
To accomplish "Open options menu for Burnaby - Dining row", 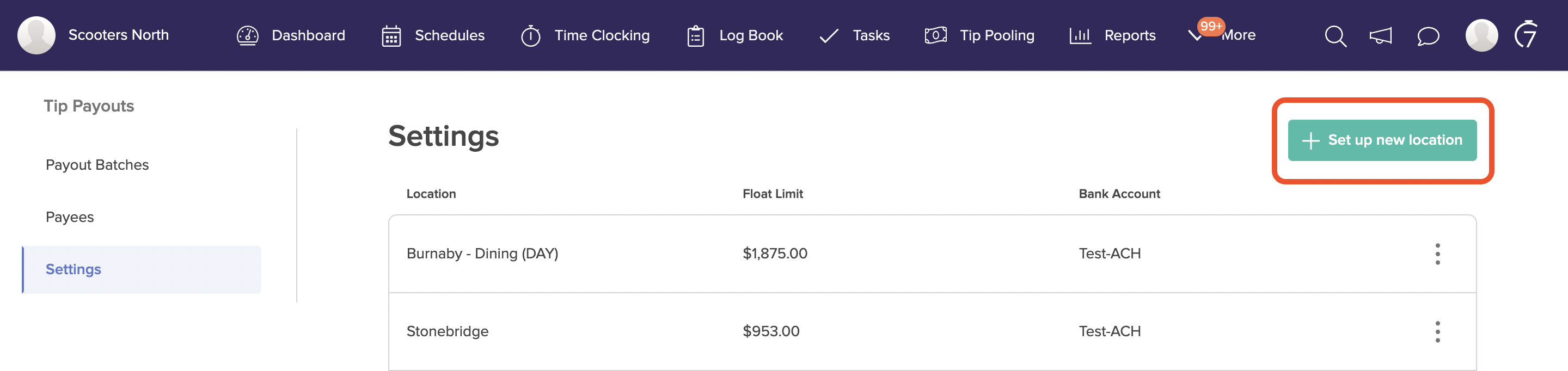I will [x=1438, y=253].
